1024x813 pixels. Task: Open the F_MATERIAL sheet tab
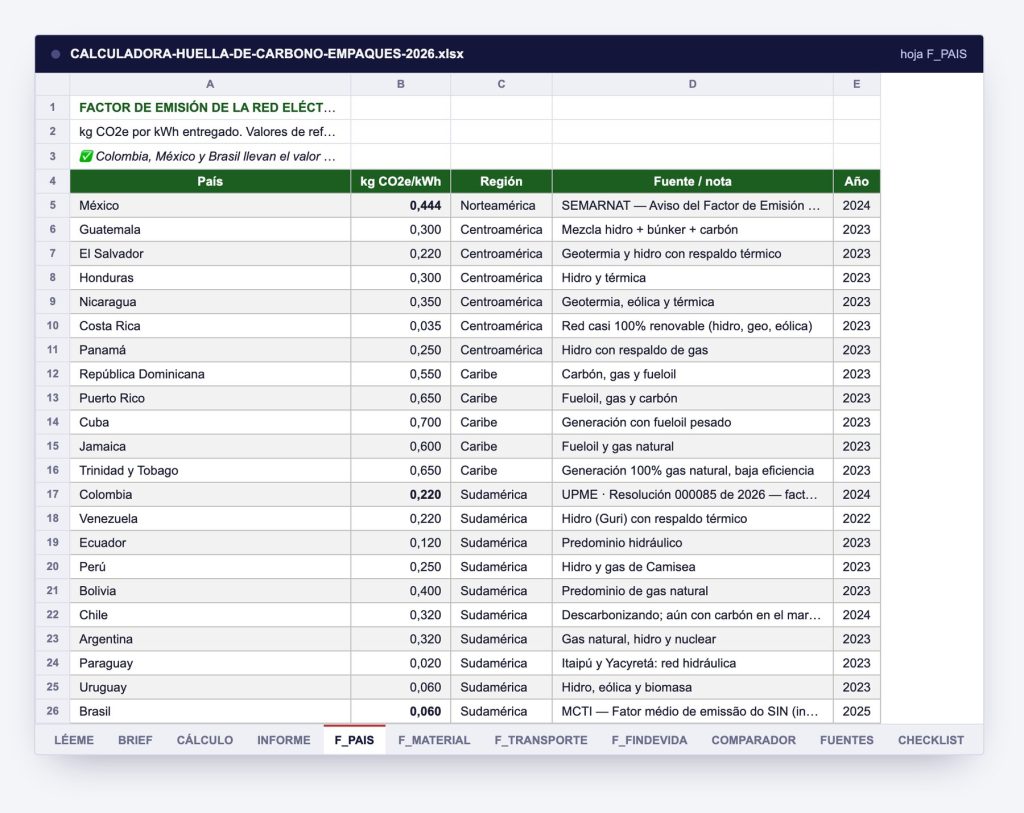(x=434, y=740)
